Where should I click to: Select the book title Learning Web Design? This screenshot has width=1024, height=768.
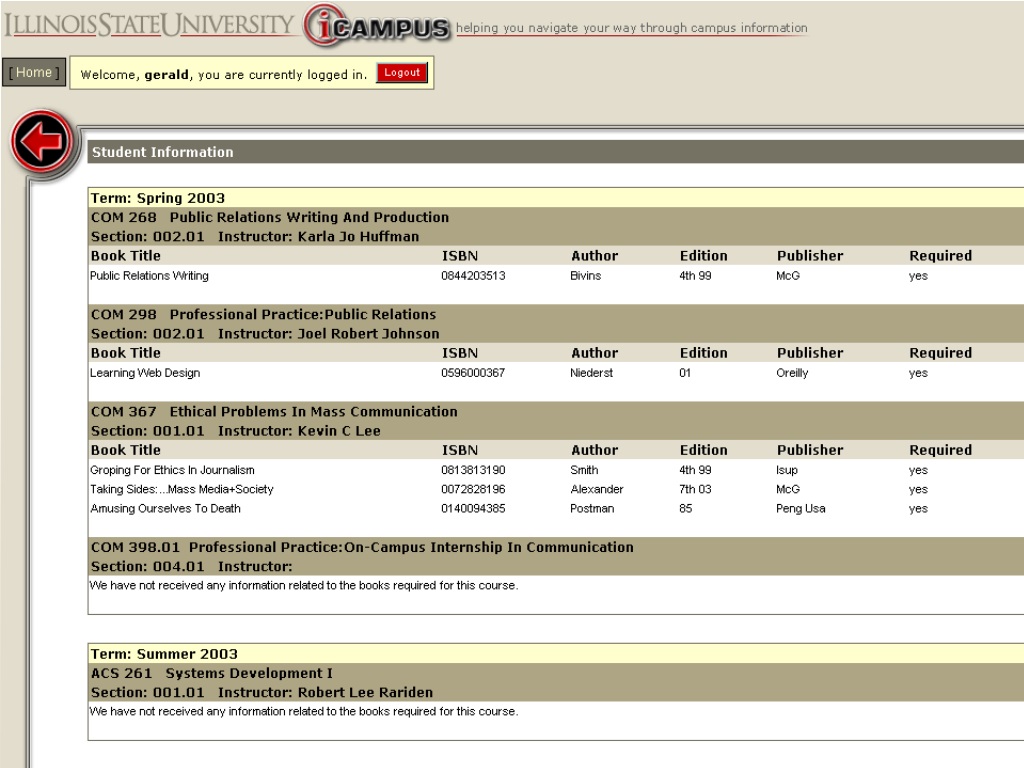tap(145, 373)
